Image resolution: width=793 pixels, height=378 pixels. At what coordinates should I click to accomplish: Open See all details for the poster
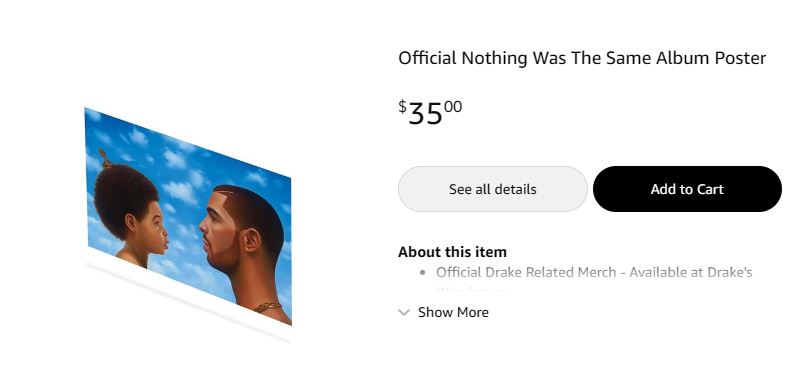[x=493, y=189]
